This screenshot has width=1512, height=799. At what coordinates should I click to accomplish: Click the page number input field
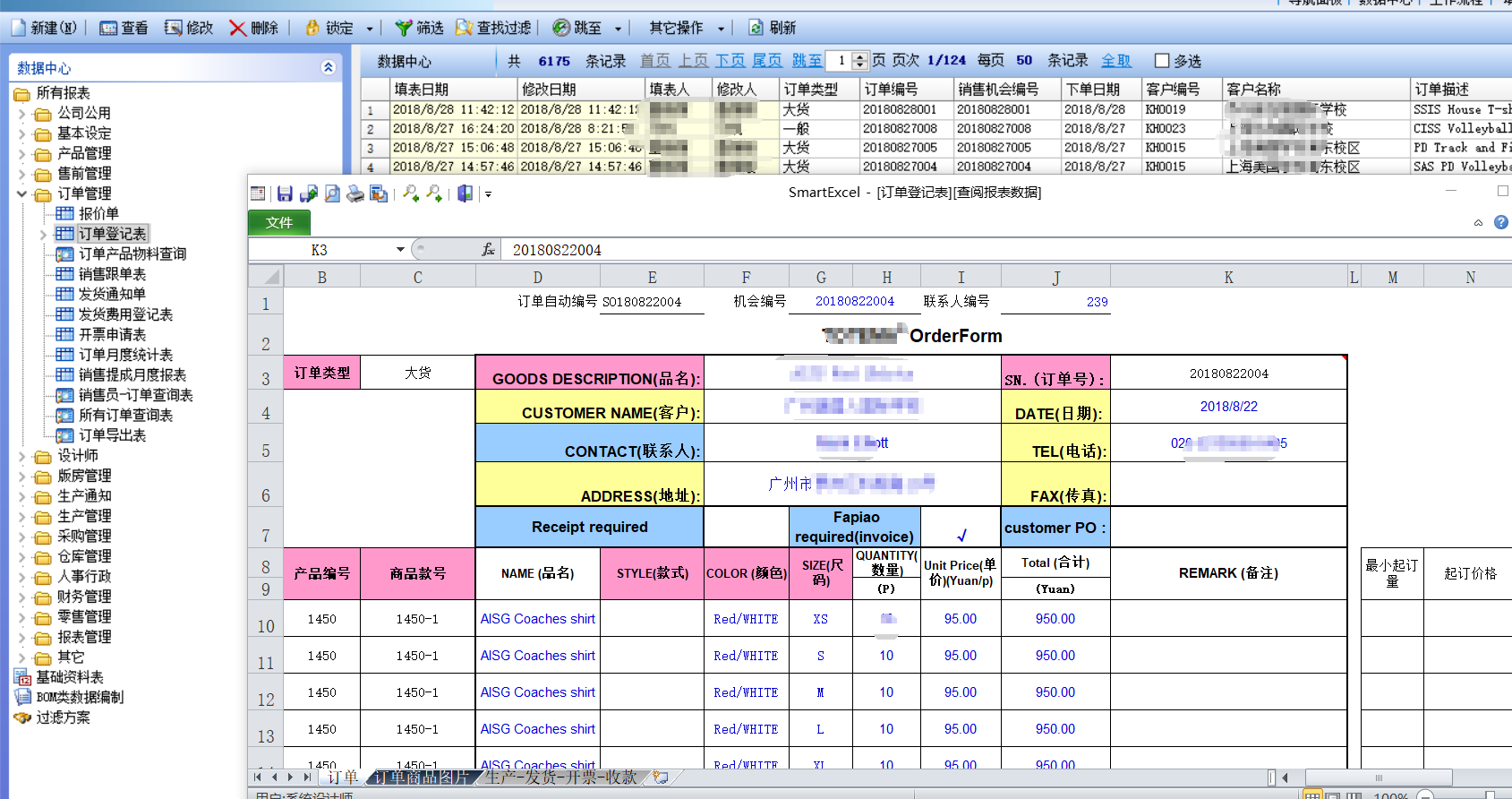pos(841,60)
